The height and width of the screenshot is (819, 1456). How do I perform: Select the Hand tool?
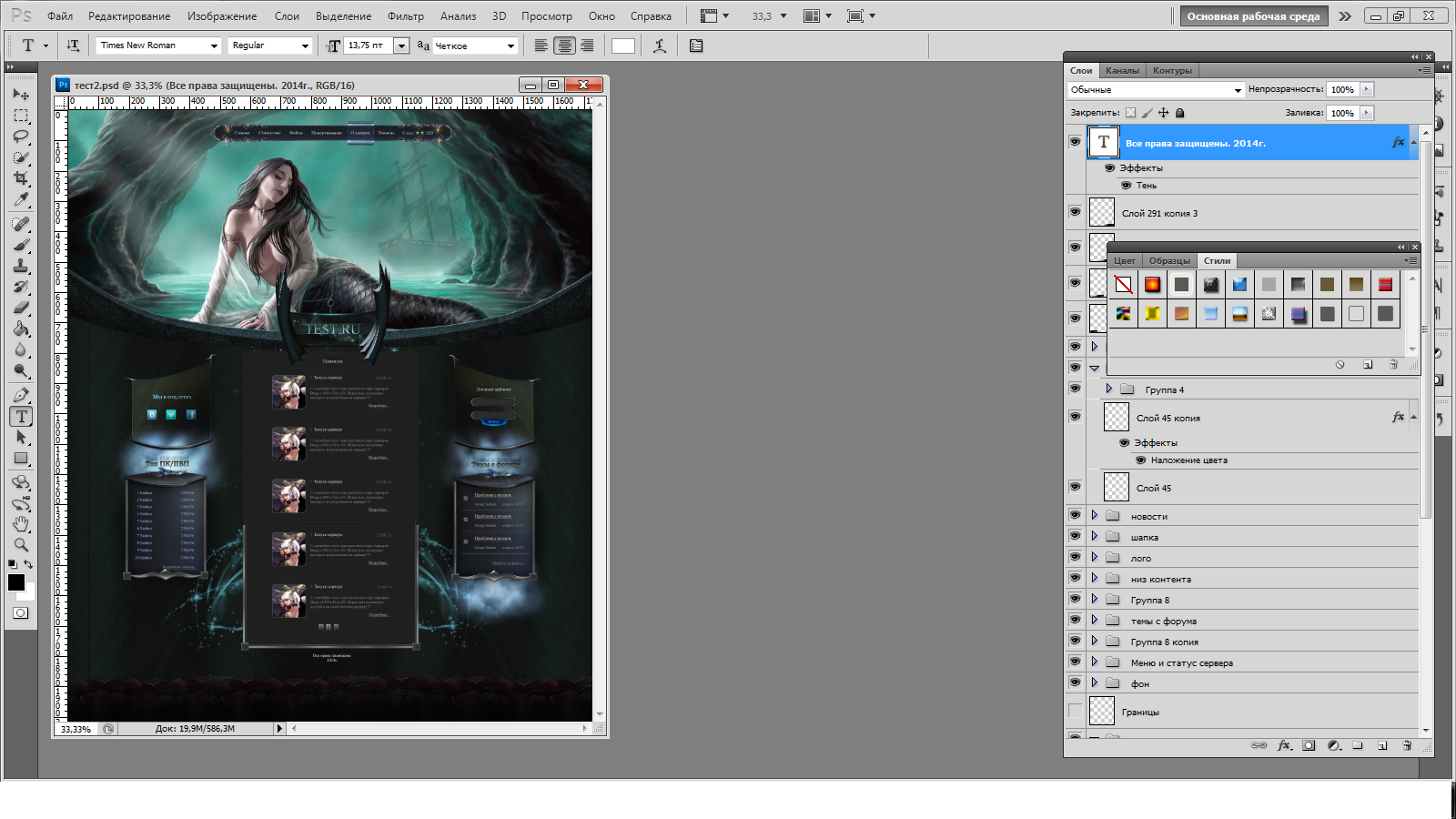(21, 524)
